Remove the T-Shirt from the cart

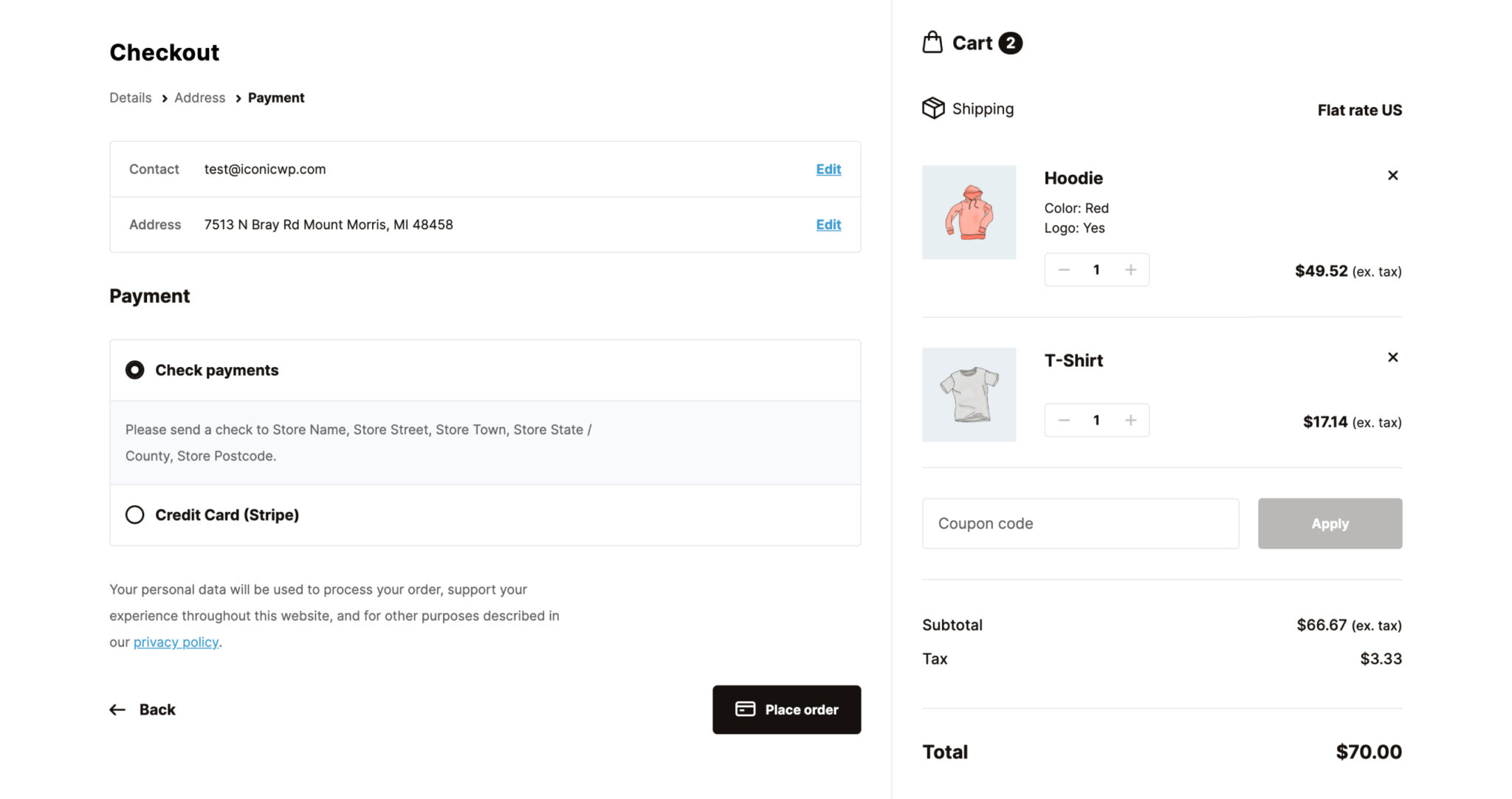click(1392, 357)
